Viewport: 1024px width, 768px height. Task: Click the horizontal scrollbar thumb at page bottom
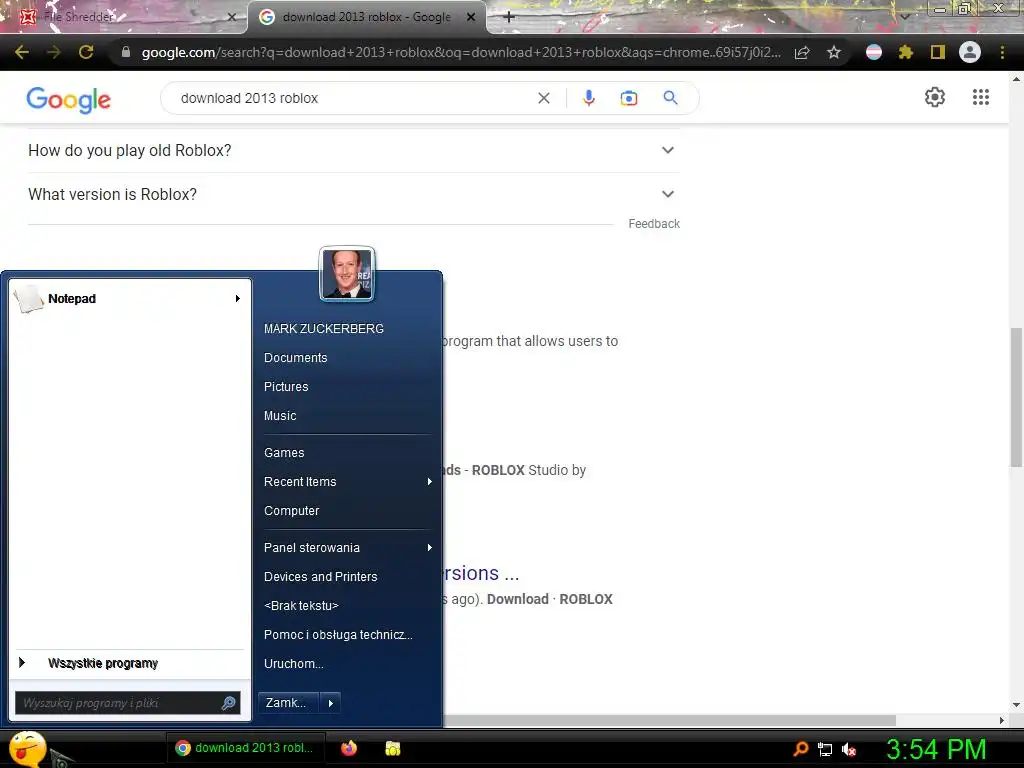pos(669,720)
